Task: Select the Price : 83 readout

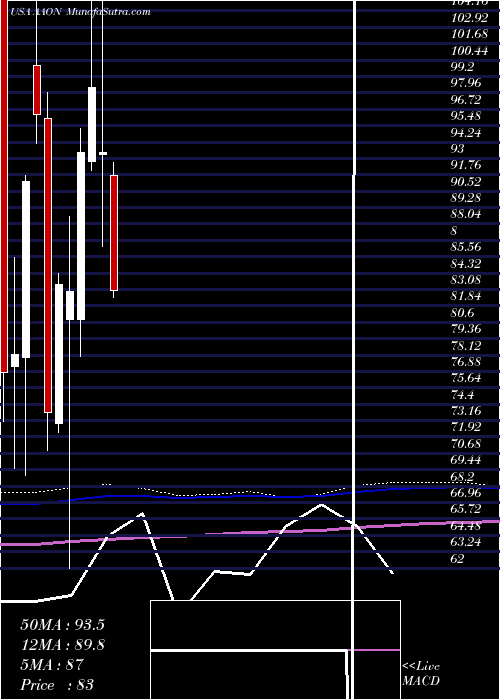Action: point(57,685)
